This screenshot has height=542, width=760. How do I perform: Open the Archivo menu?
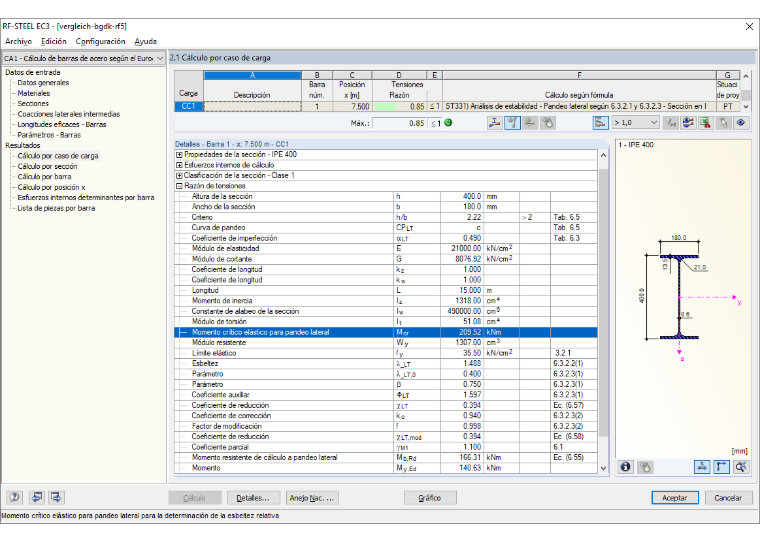point(18,42)
